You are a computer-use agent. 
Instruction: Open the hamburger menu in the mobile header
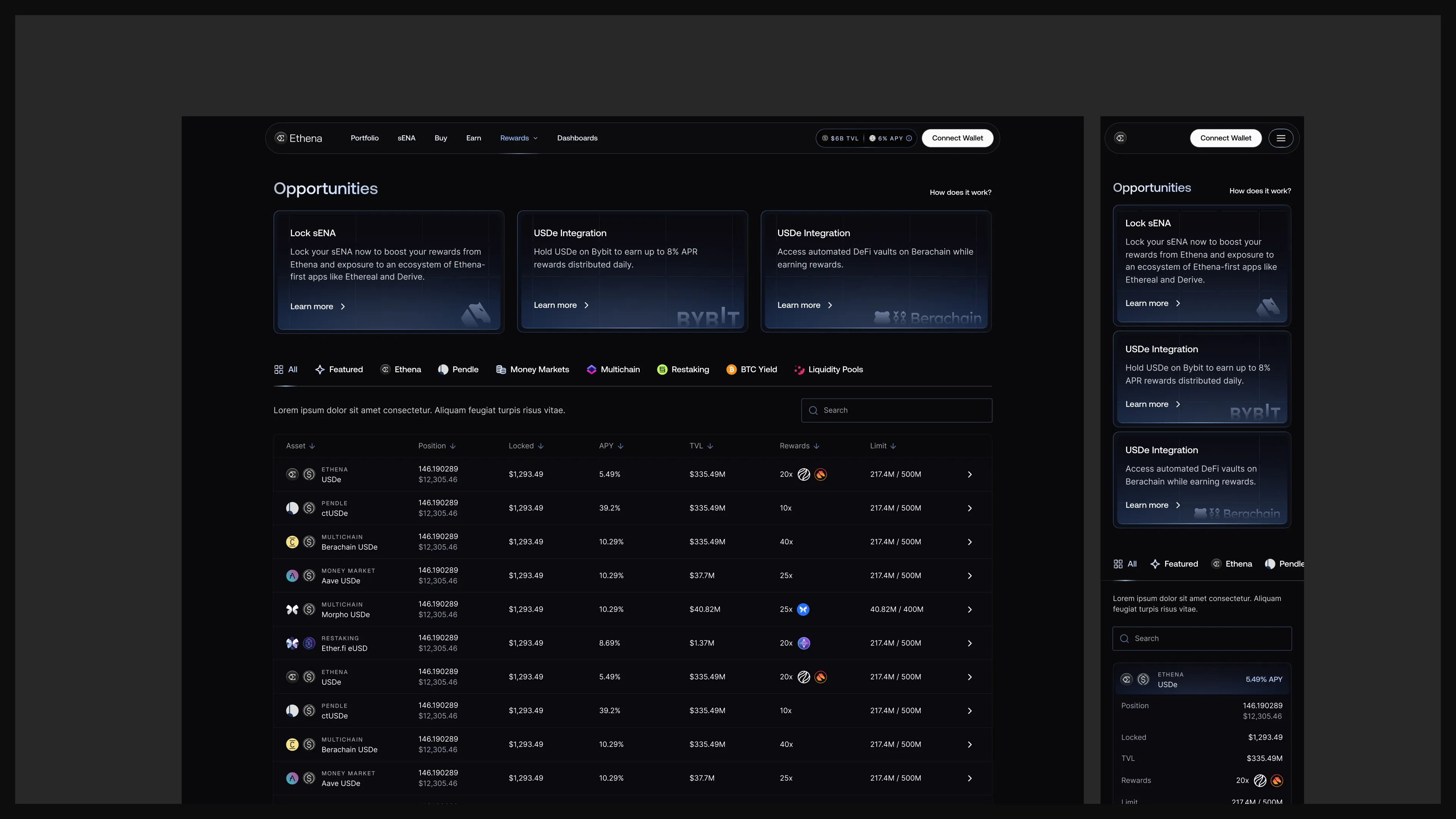[x=1281, y=138]
